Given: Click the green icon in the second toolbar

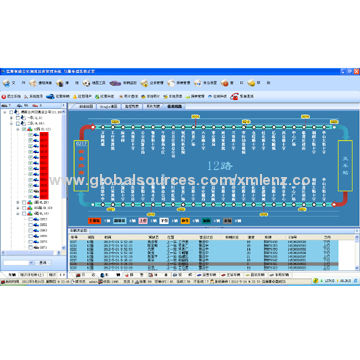Looking at the screenshot, I should coord(97,96).
